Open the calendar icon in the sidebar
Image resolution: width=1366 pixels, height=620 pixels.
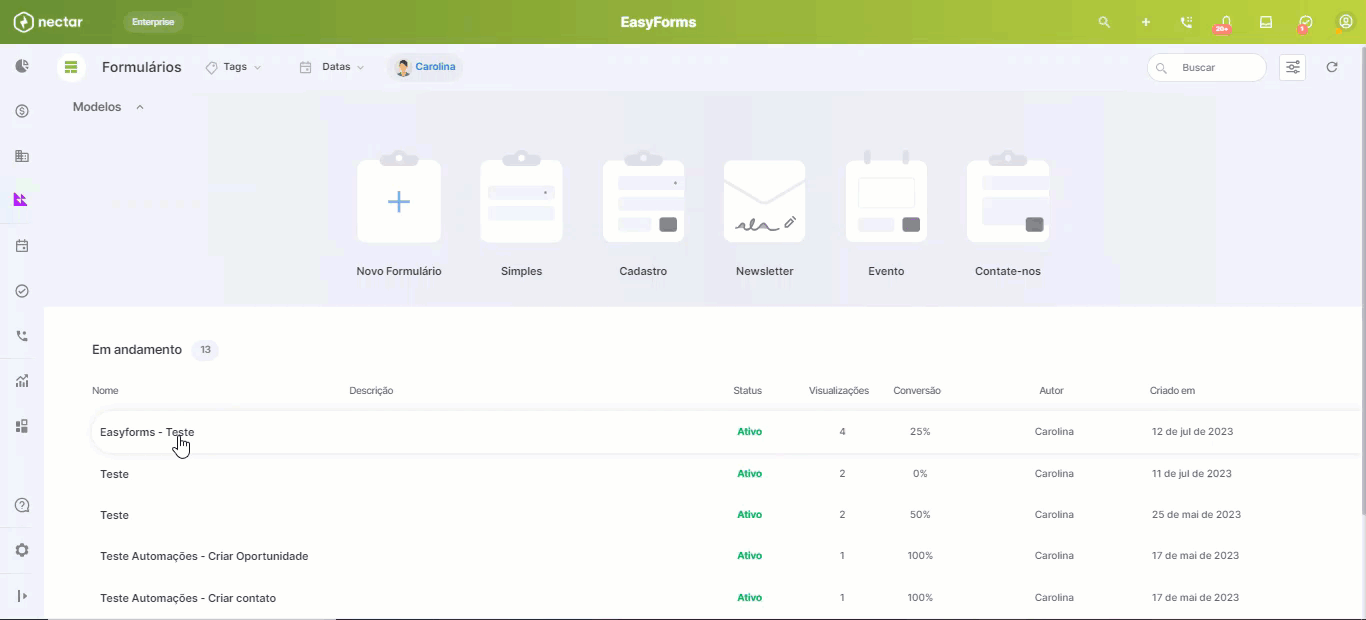point(22,246)
